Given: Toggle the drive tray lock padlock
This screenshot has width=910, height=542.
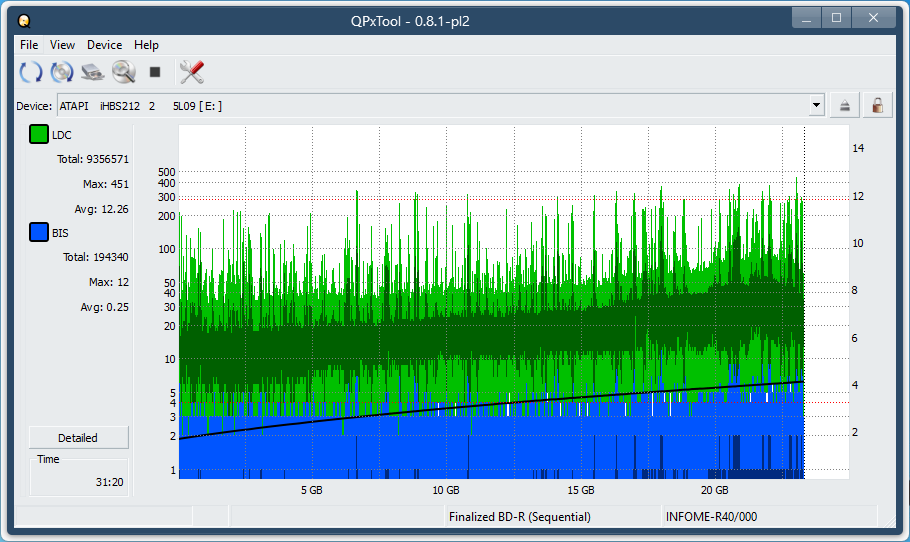Looking at the screenshot, I should [877, 105].
